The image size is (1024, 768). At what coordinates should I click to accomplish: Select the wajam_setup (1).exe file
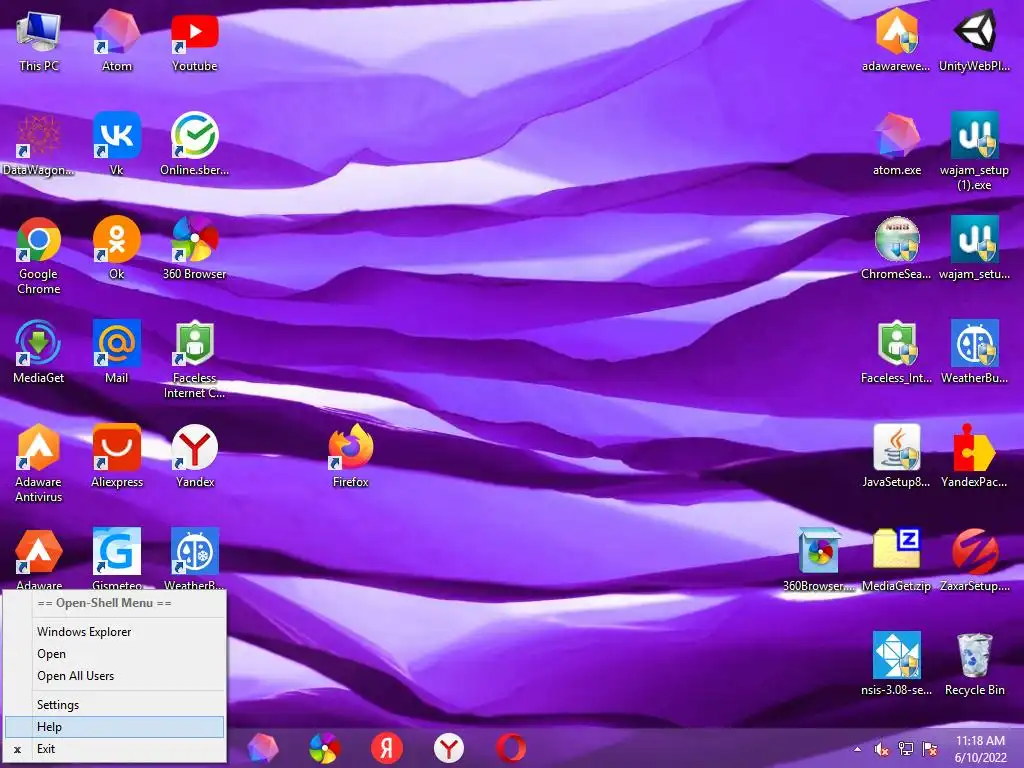click(974, 152)
